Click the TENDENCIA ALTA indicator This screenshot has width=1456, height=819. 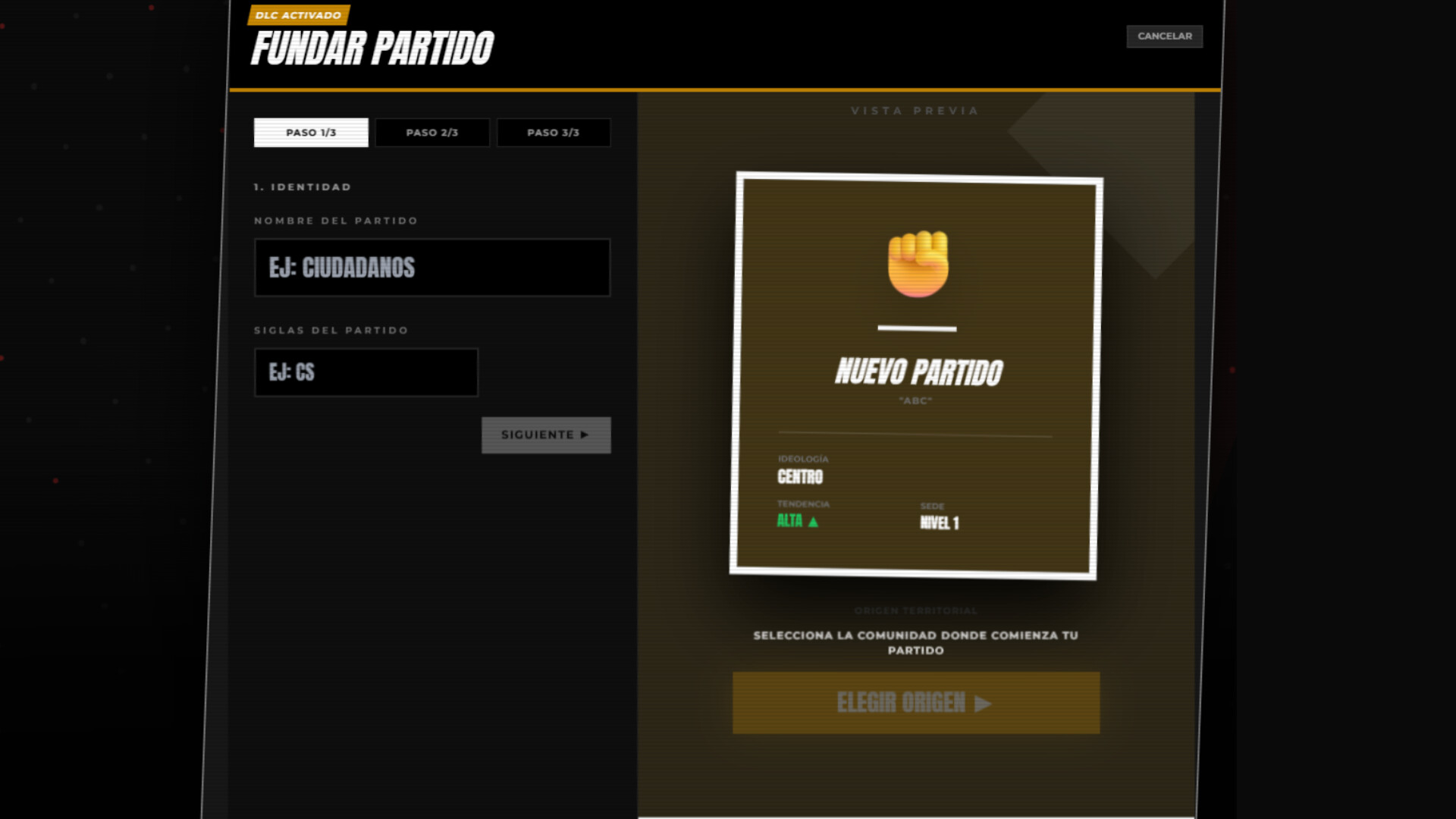pos(796,520)
